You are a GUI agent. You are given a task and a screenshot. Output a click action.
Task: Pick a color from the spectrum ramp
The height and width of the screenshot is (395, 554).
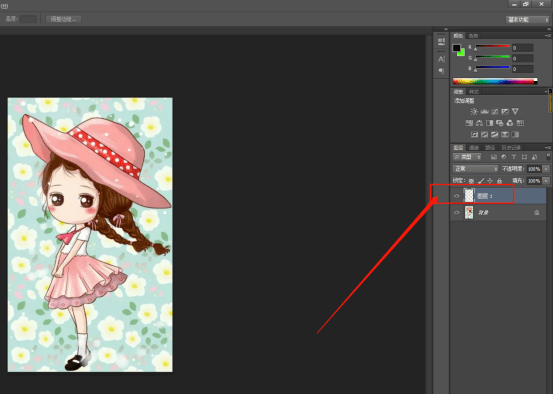click(x=495, y=81)
